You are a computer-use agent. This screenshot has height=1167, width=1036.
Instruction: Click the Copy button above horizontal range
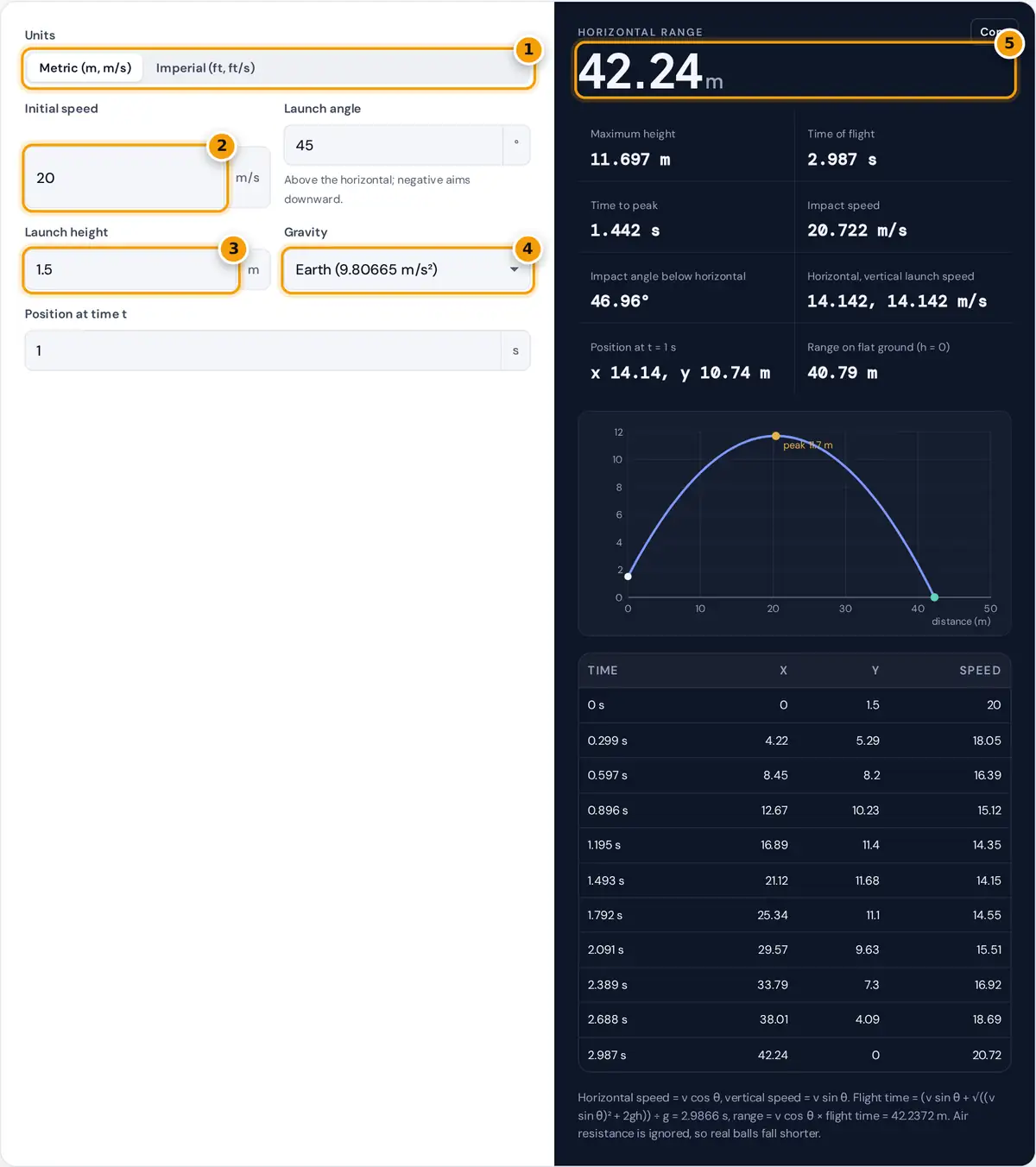pyautogui.click(x=993, y=31)
